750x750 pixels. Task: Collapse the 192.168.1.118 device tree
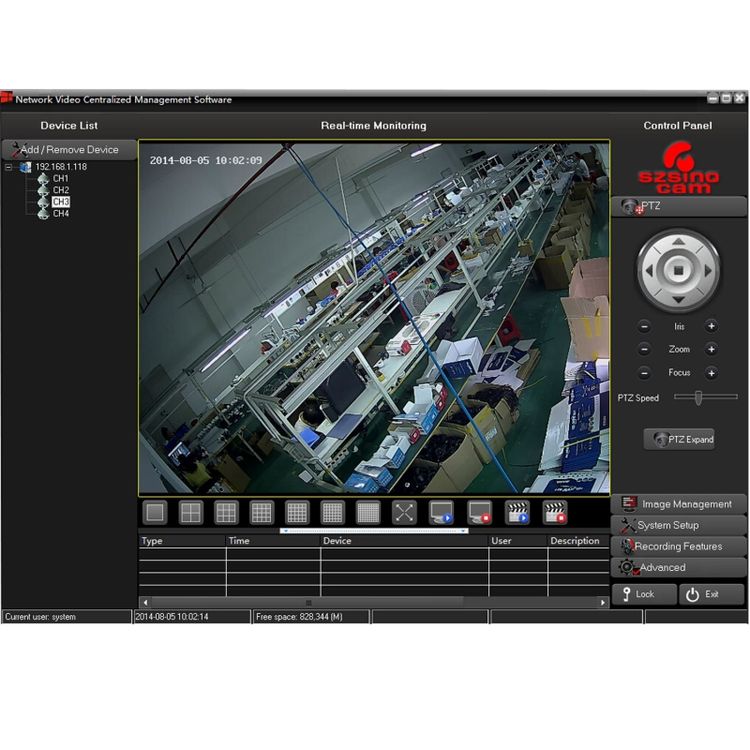point(9,167)
